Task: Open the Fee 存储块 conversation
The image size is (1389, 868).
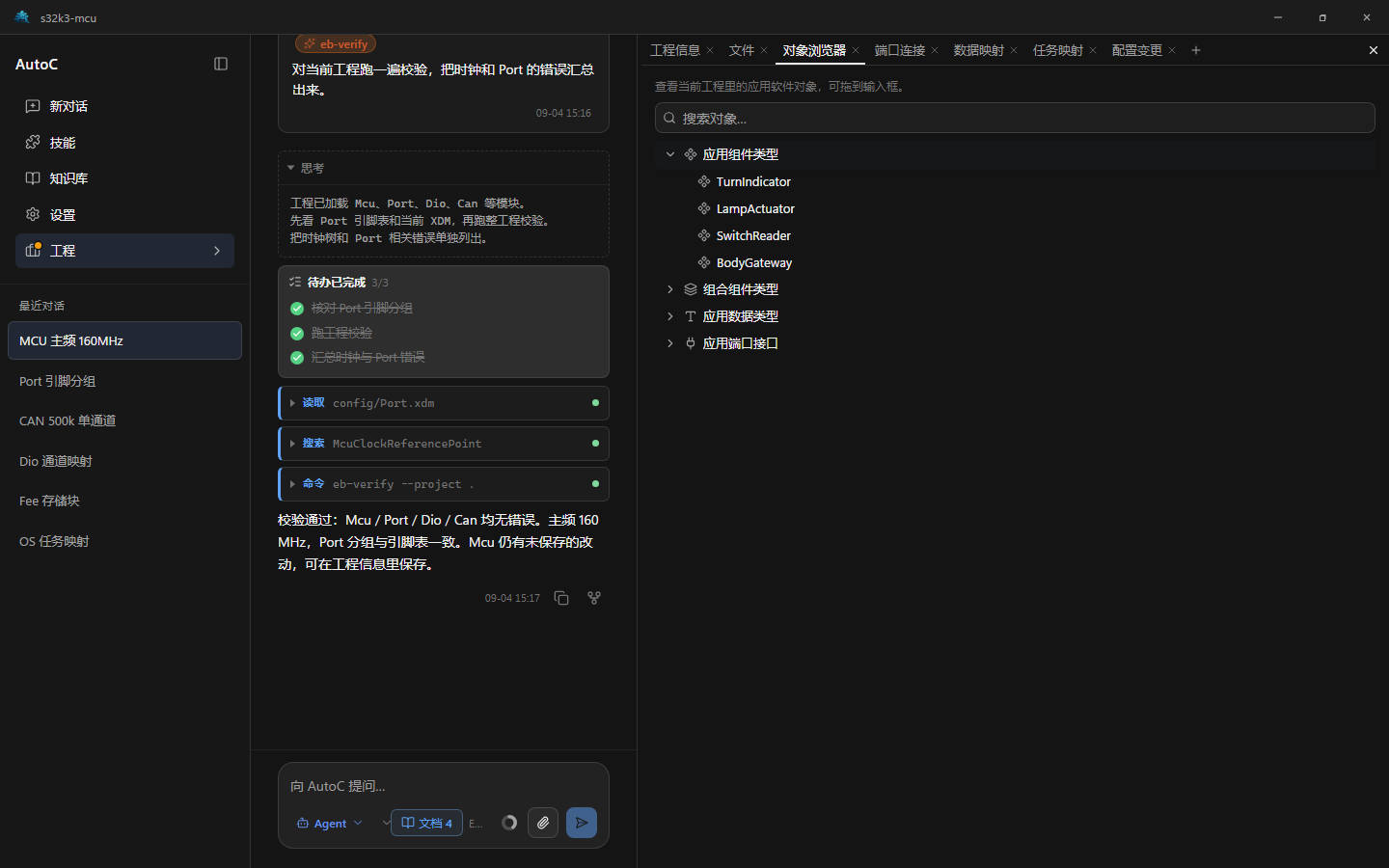Action: (x=124, y=501)
